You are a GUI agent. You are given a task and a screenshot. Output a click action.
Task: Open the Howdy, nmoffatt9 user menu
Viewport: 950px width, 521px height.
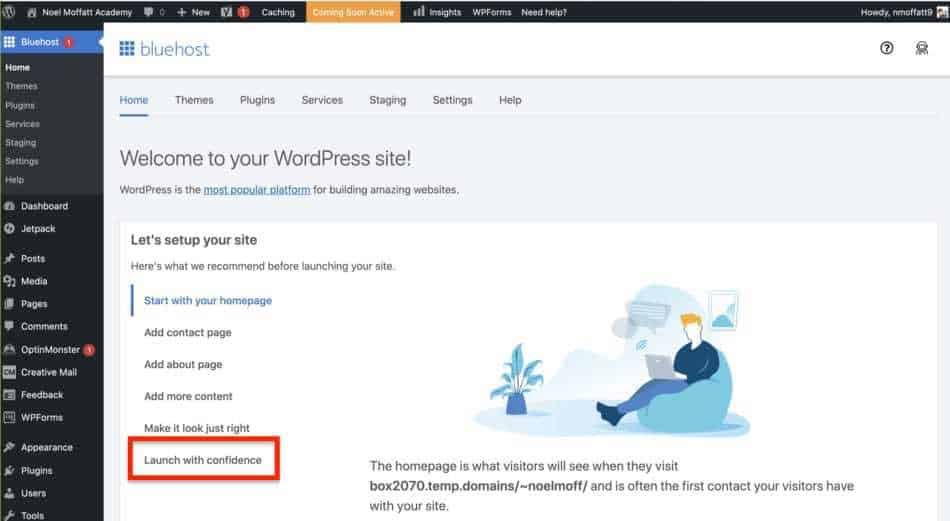coord(904,12)
